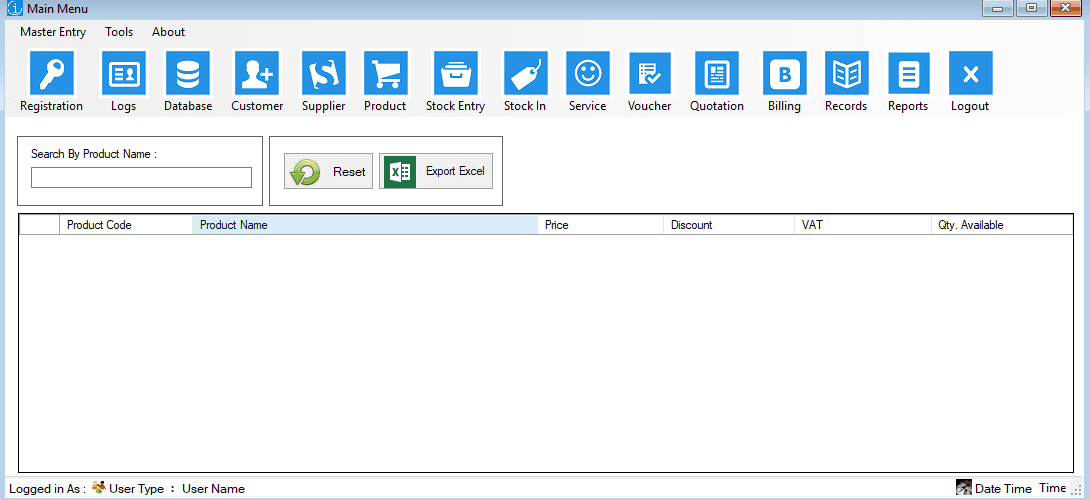The width and height of the screenshot is (1090, 500).
Task: Open the Logs icon
Action: (124, 73)
